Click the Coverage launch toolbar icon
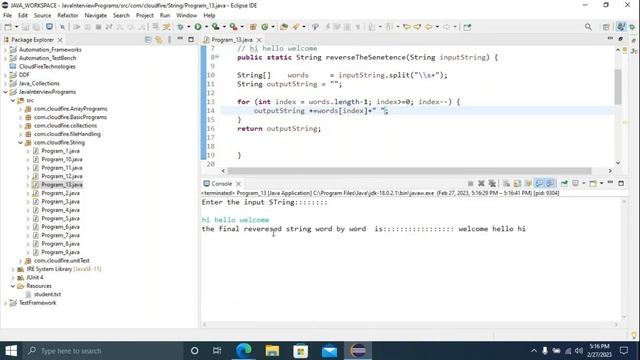 (x=216, y=27)
